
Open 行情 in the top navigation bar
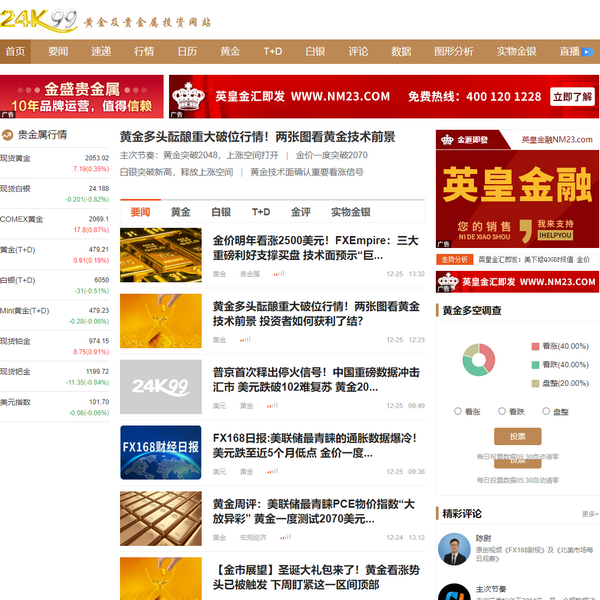144,51
